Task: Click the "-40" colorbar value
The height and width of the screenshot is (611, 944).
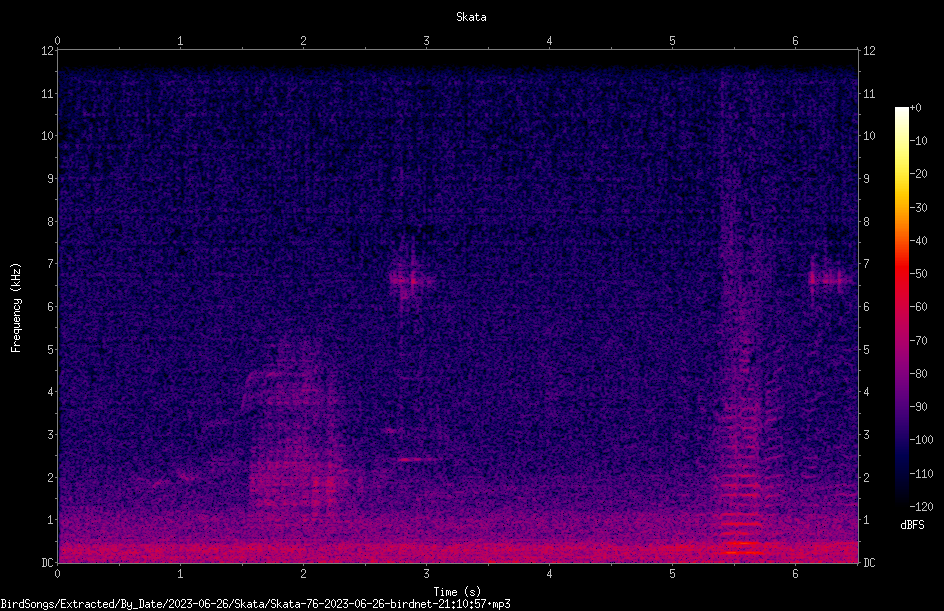Action: pos(918,241)
